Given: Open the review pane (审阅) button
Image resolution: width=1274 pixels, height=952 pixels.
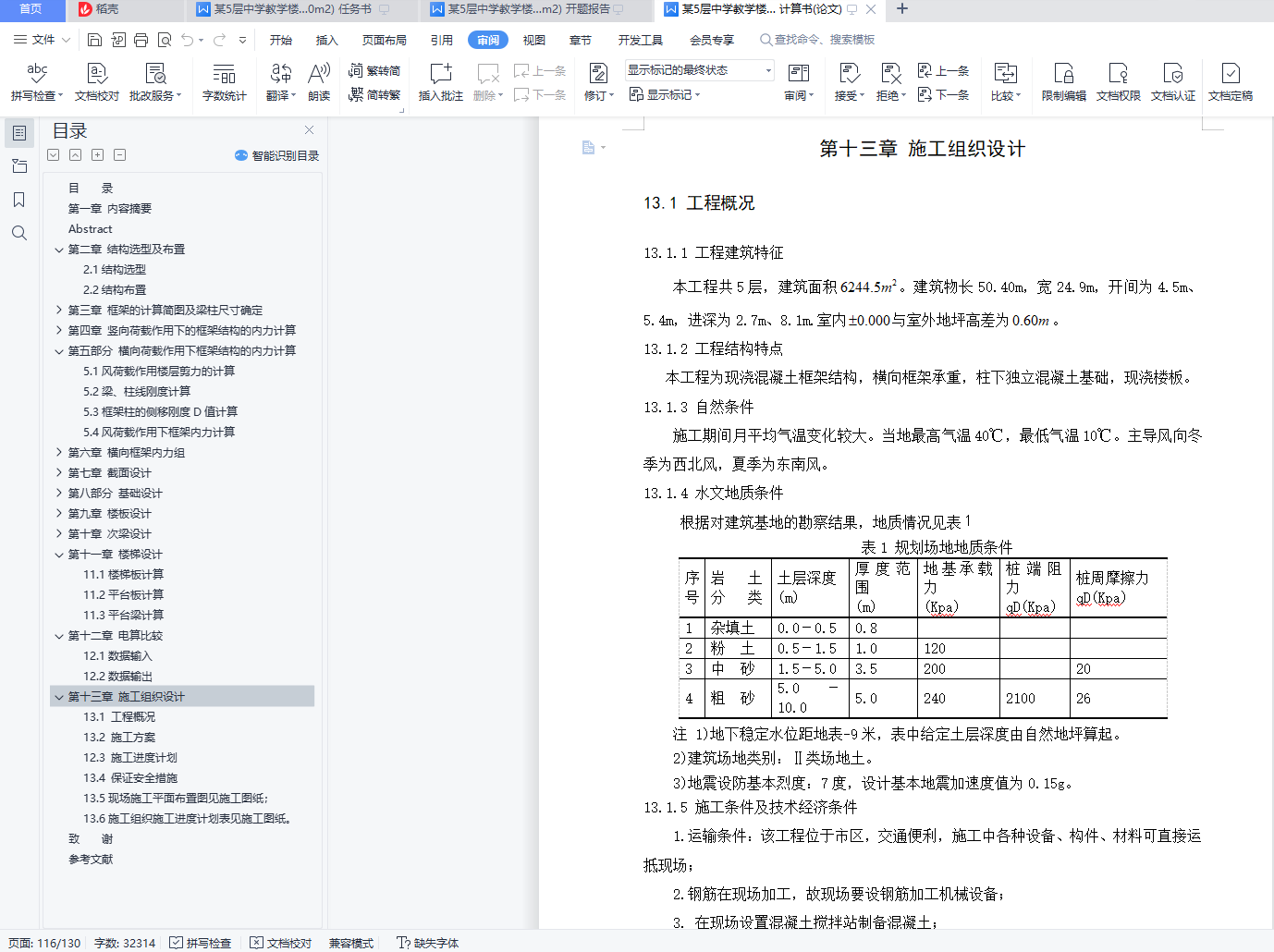Looking at the screenshot, I should coord(799,81).
